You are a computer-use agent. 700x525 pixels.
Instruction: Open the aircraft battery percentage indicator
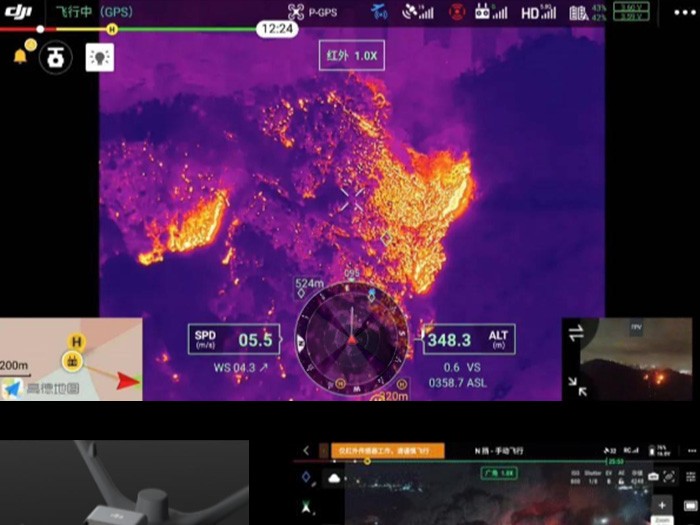(x=588, y=13)
